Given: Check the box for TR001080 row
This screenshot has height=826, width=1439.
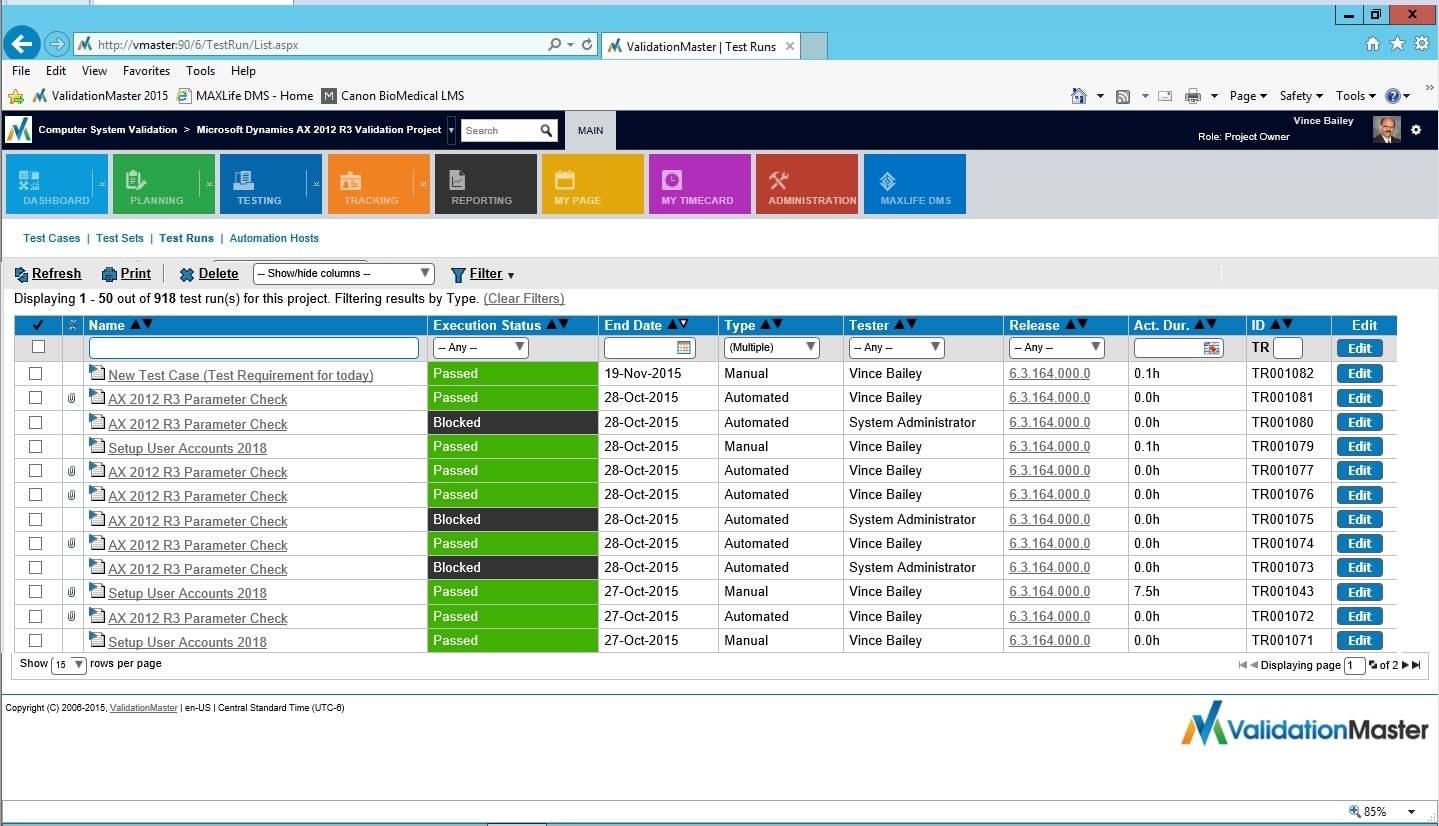Looking at the screenshot, I should point(36,422).
